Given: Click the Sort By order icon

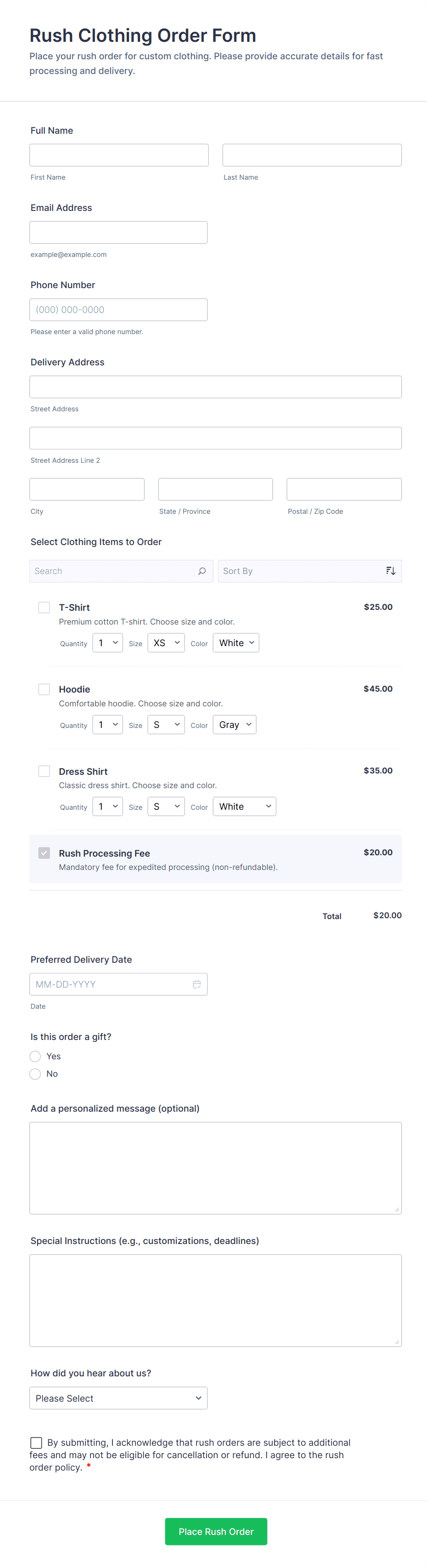Looking at the screenshot, I should pos(391,571).
